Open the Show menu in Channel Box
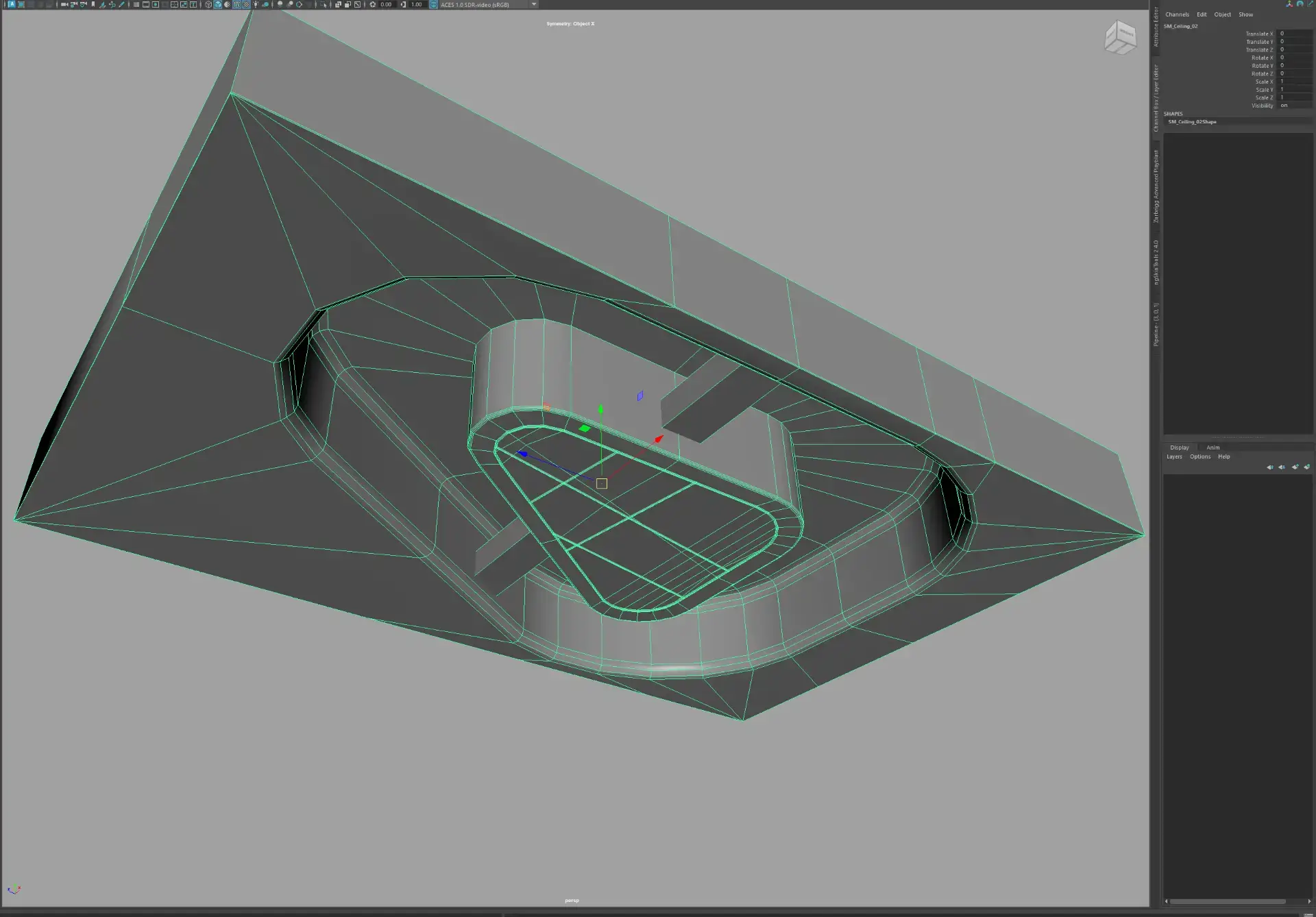This screenshot has width=1316, height=917. 1245,14
